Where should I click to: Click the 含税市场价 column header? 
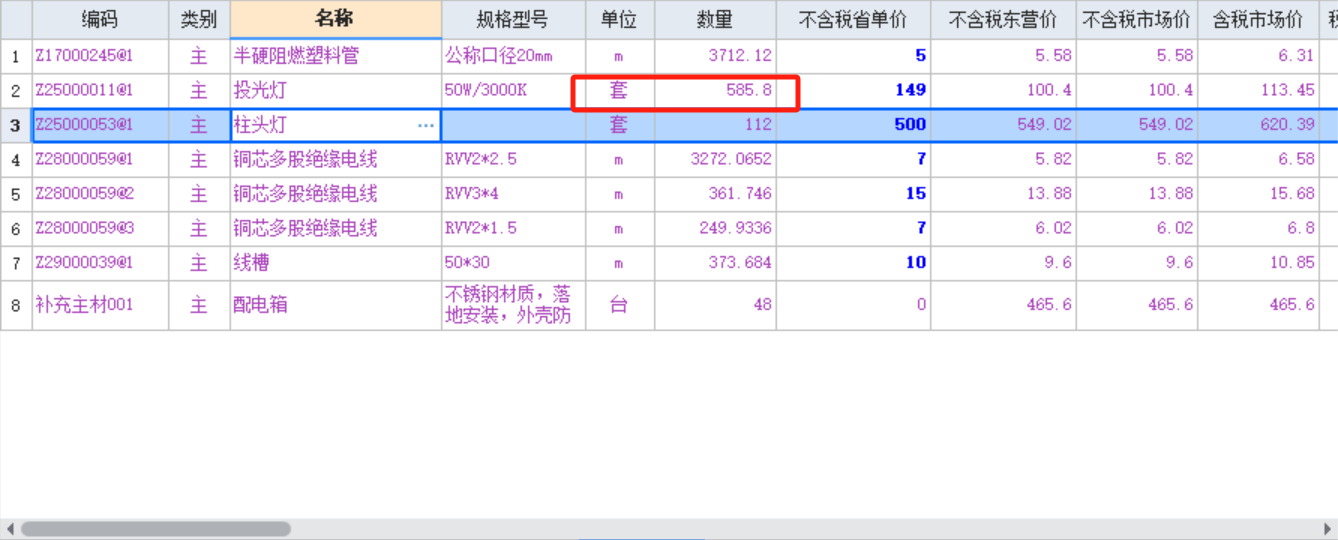click(1258, 20)
